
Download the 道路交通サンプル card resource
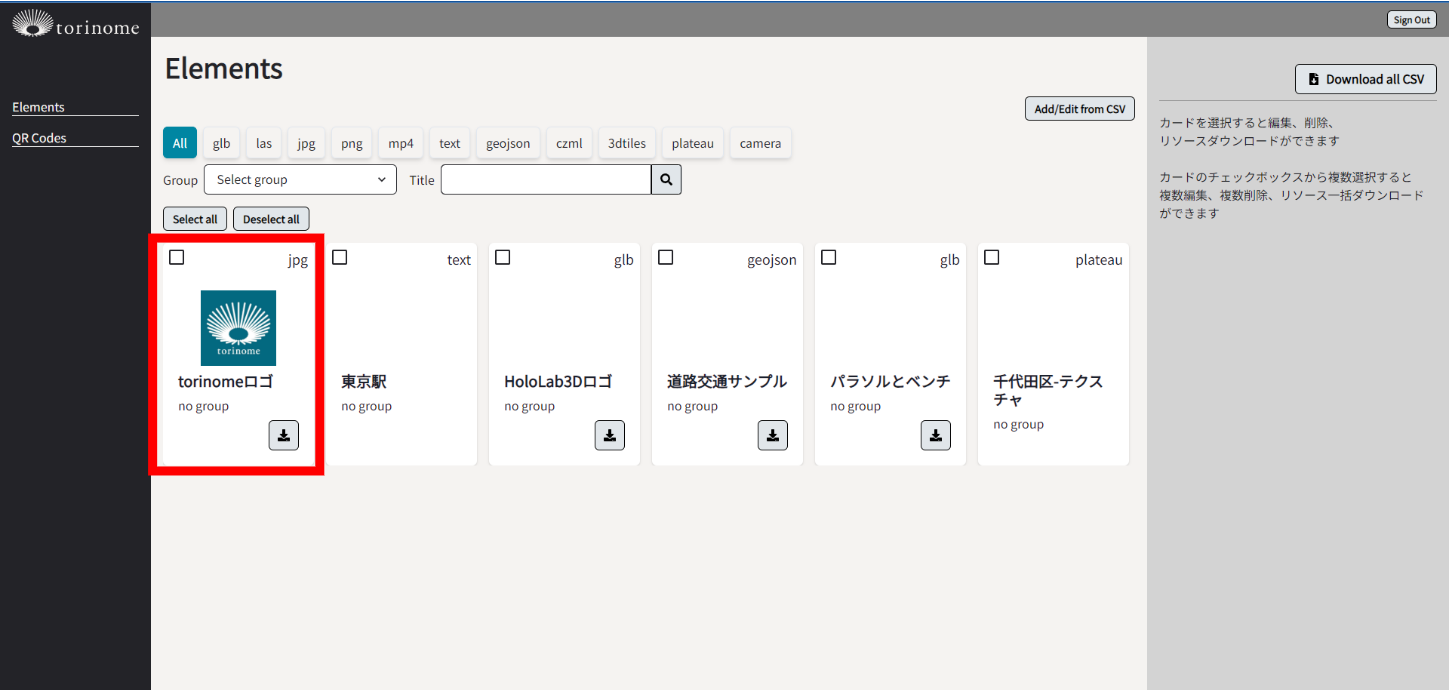pyautogui.click(x=773, y=435)
